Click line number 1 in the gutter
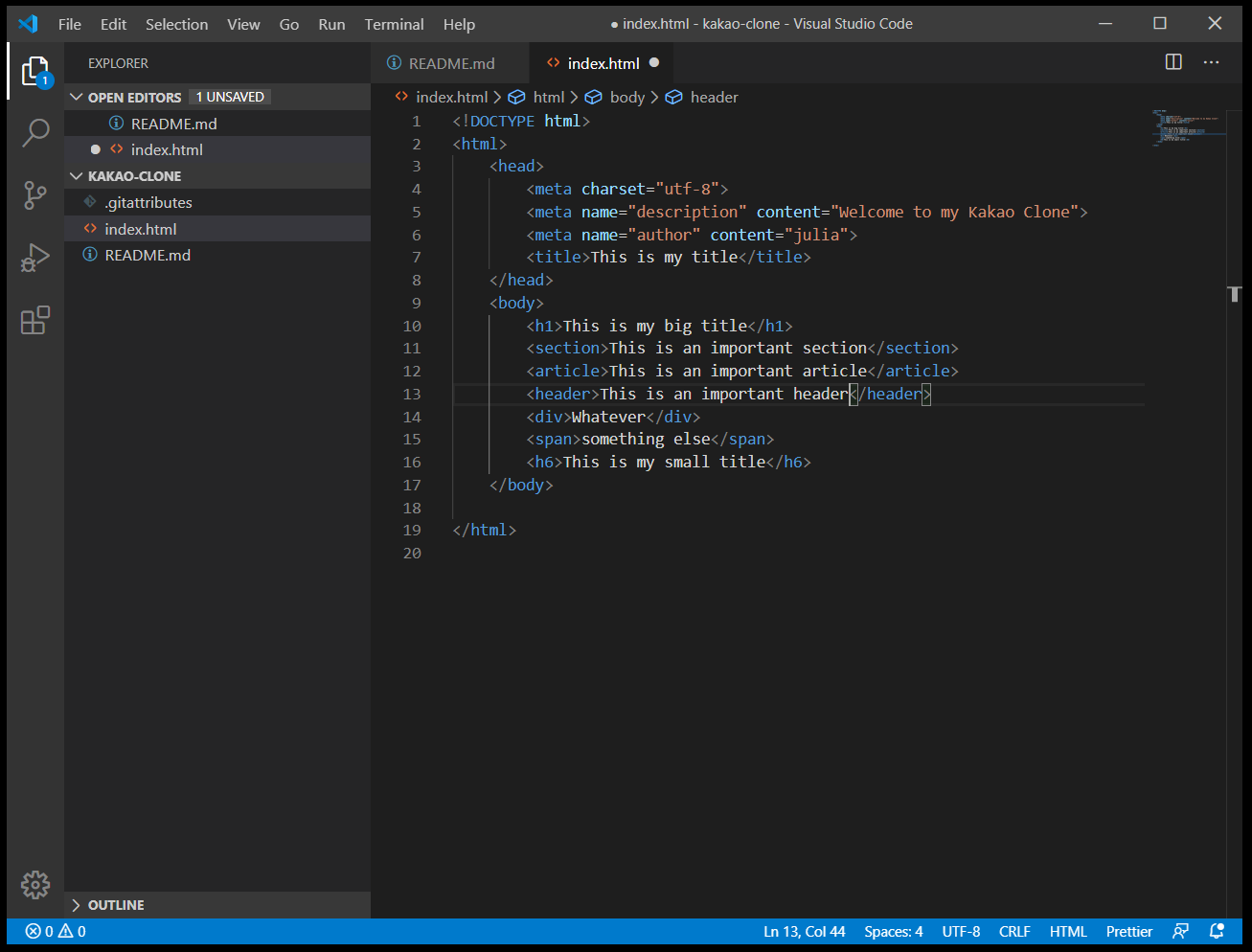Screen dimensions: 1252x952 point(417,121)
